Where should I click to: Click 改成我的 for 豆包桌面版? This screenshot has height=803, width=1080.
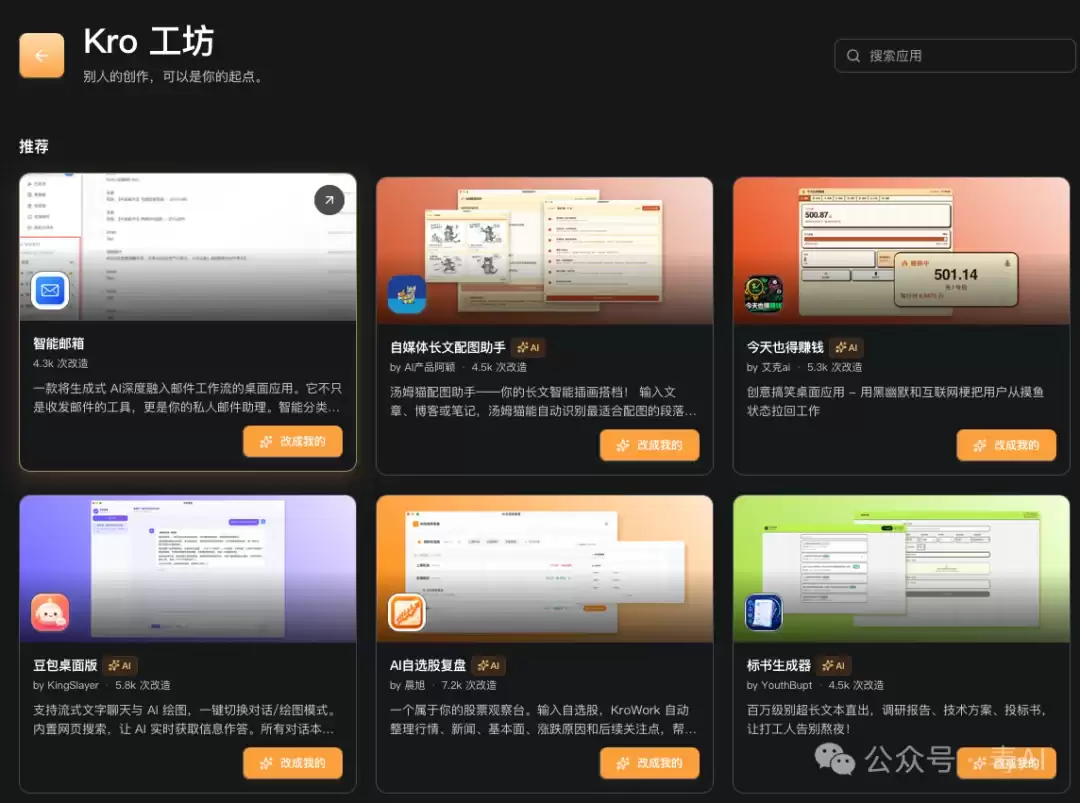(293, 763)
